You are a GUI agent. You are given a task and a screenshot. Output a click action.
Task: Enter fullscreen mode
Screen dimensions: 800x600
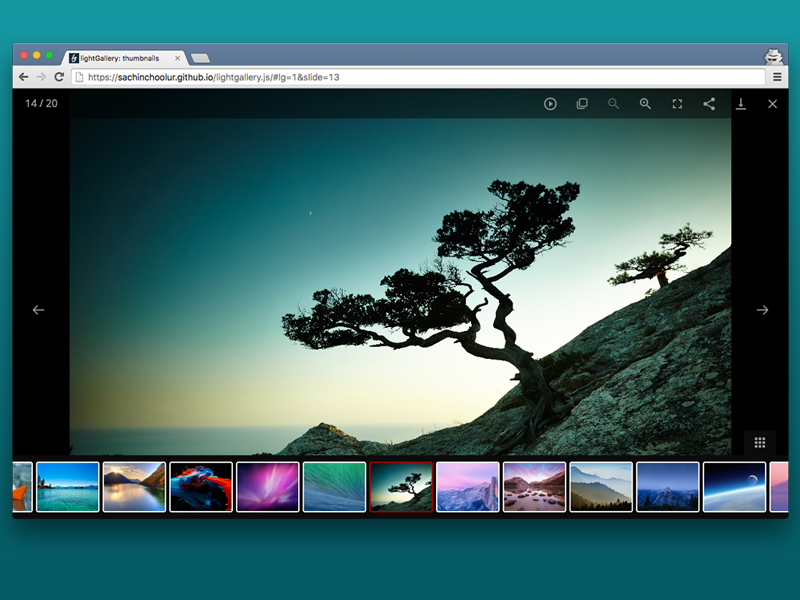[x=677, y=104]
